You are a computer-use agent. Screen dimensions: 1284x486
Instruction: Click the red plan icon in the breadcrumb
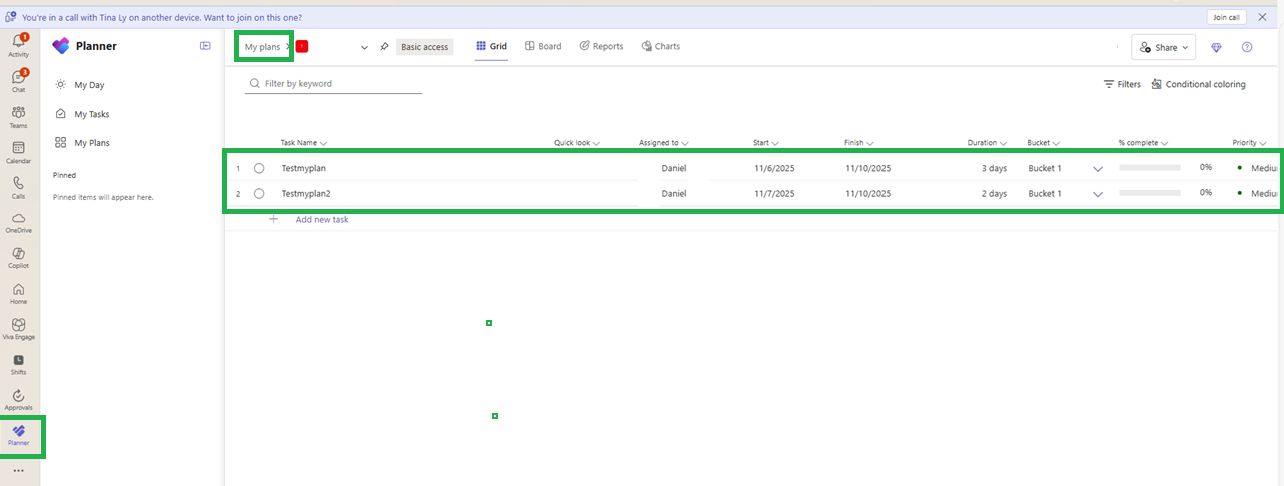coord(302,46)
